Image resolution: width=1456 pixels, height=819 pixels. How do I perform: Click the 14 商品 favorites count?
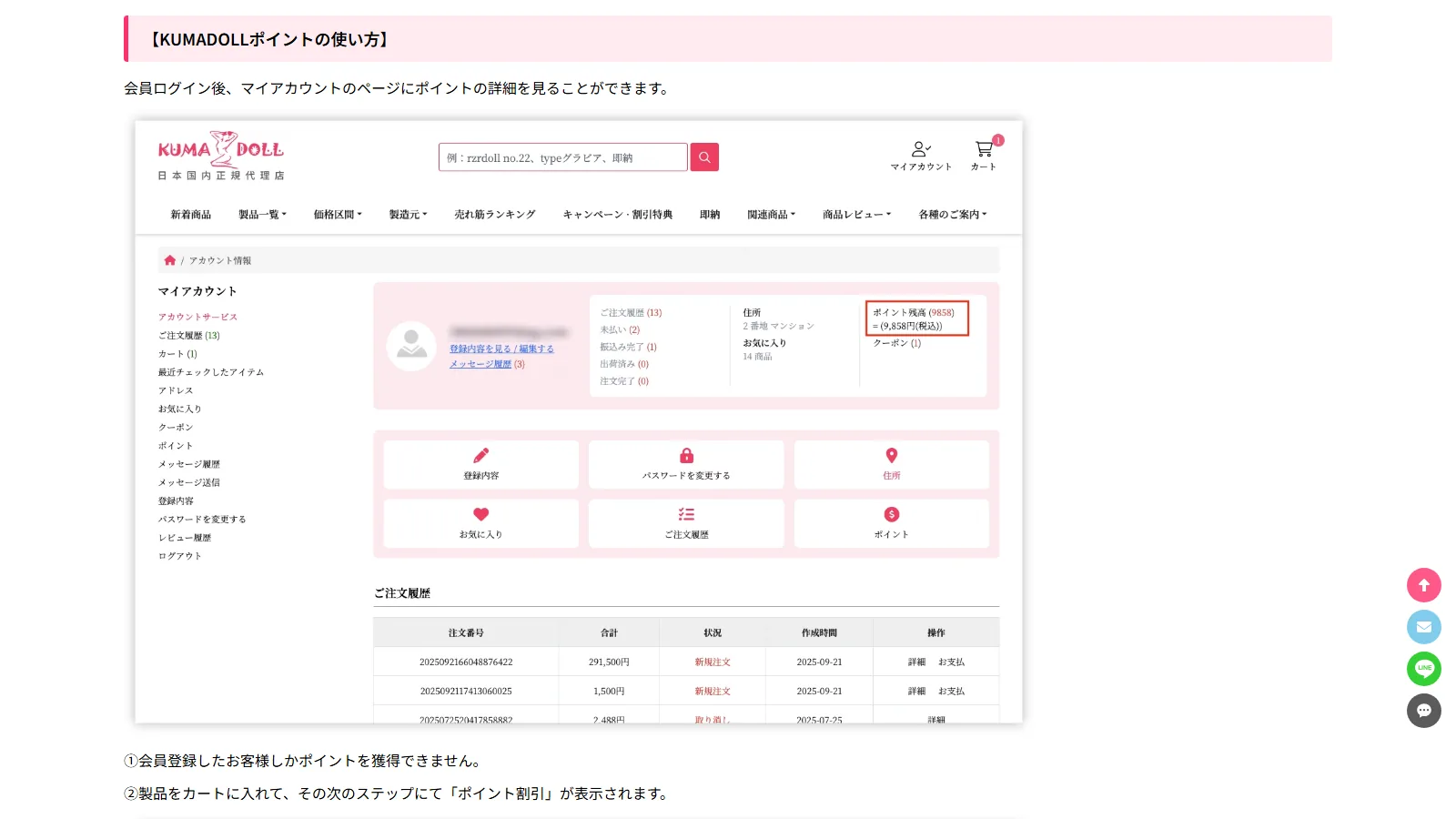click(x=757, y=357)
